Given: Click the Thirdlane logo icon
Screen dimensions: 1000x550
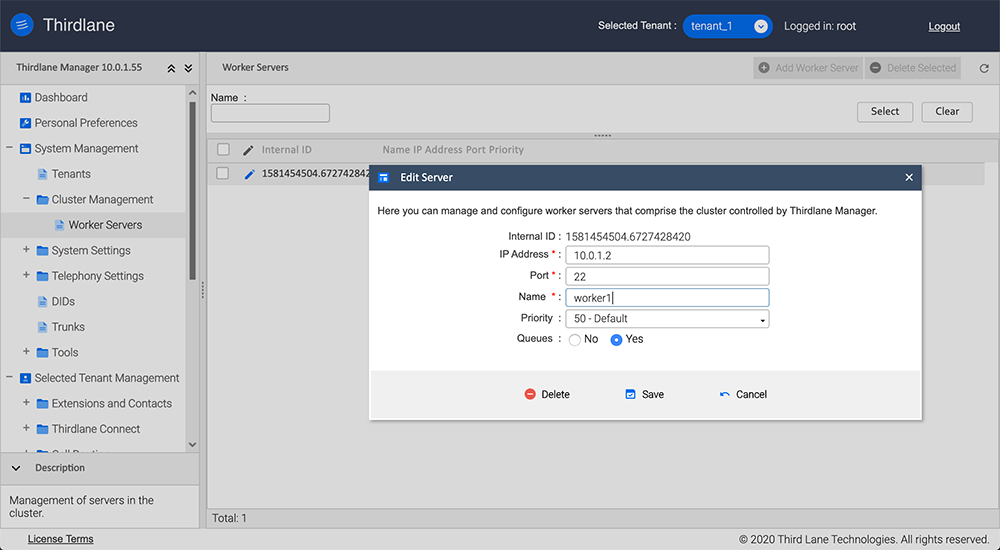Looking at the screenshot, I should click(x=22, y=25).
